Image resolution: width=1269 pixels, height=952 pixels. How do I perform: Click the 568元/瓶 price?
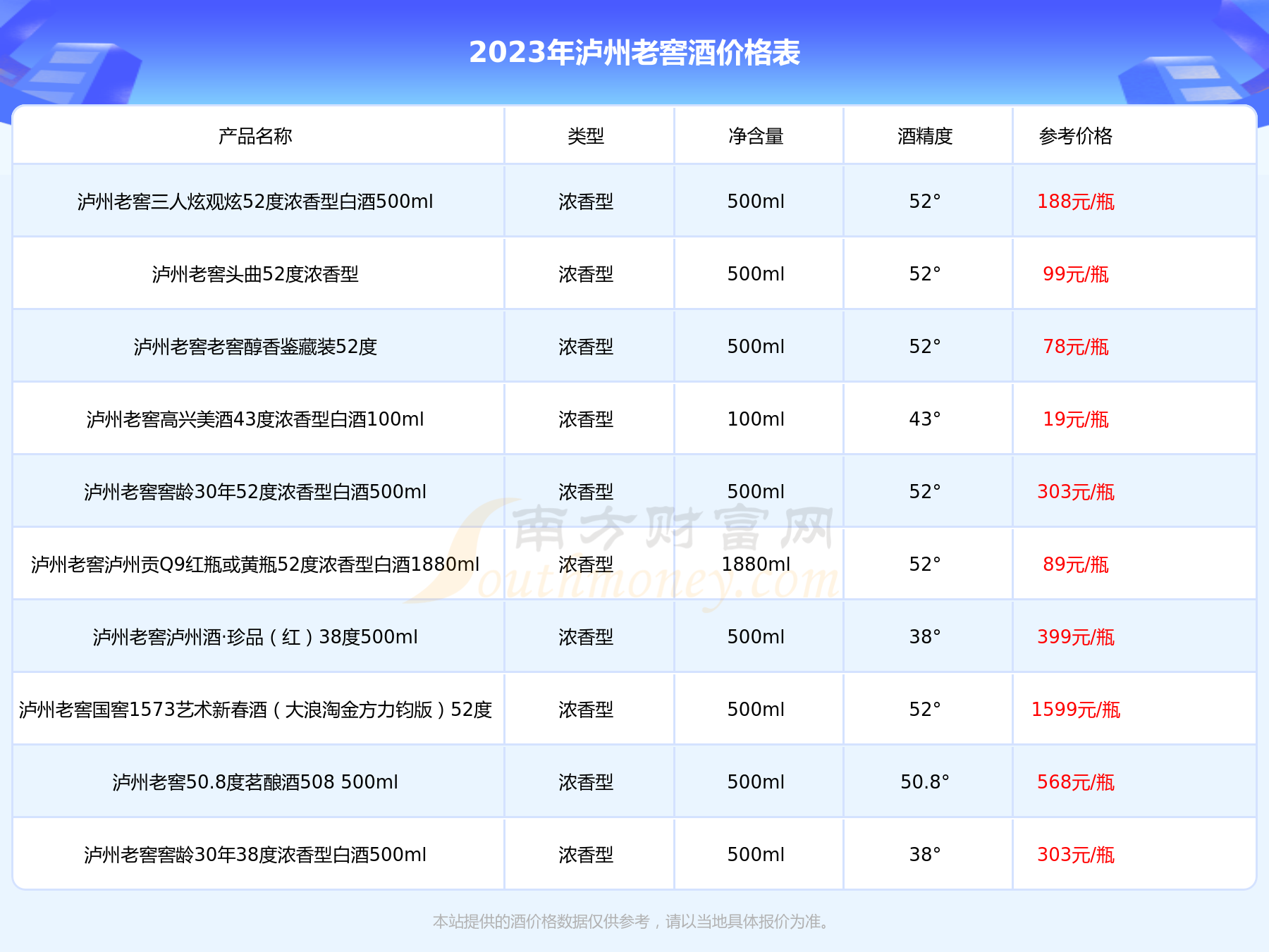1076,782
